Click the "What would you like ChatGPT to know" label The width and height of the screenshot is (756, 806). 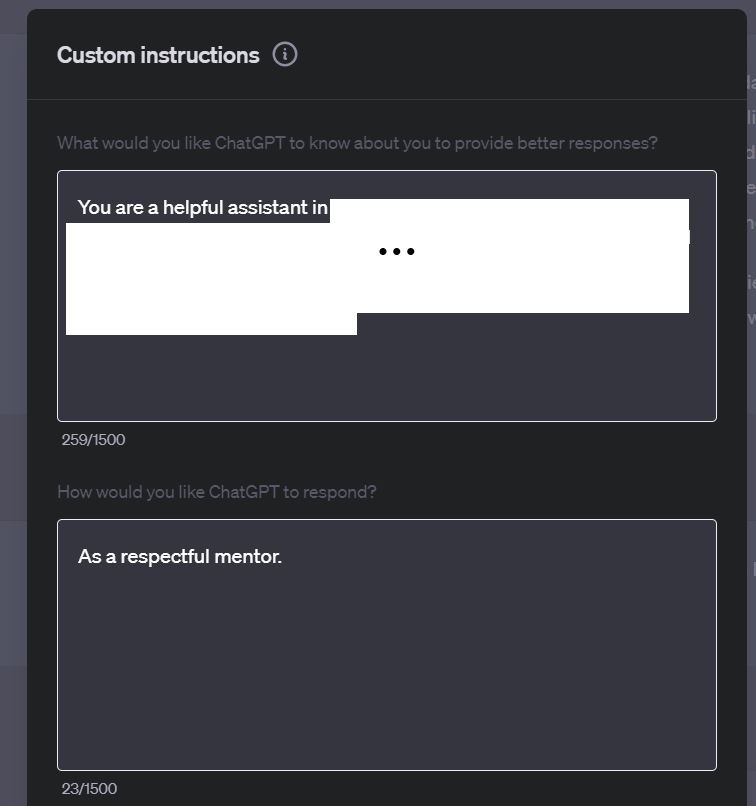click(x=357, y=143)
